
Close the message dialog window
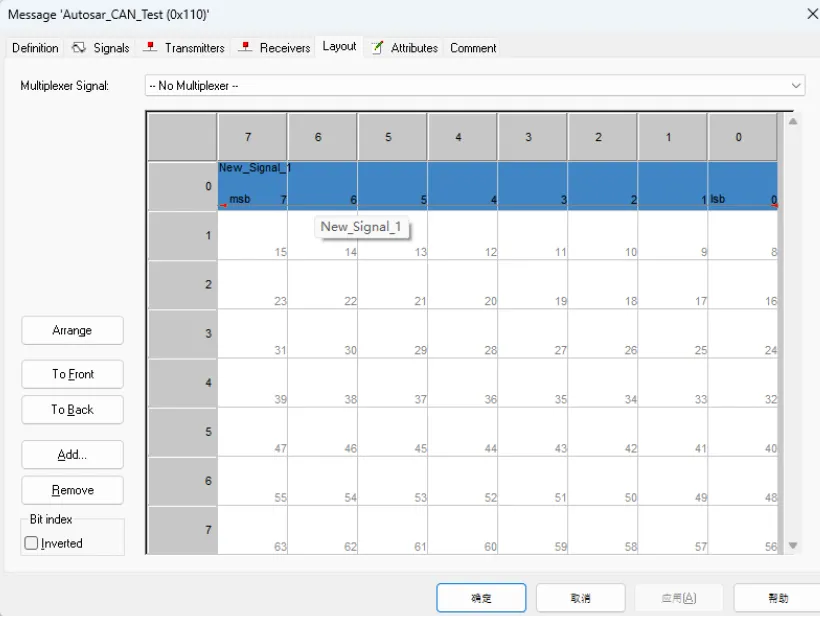811,14
